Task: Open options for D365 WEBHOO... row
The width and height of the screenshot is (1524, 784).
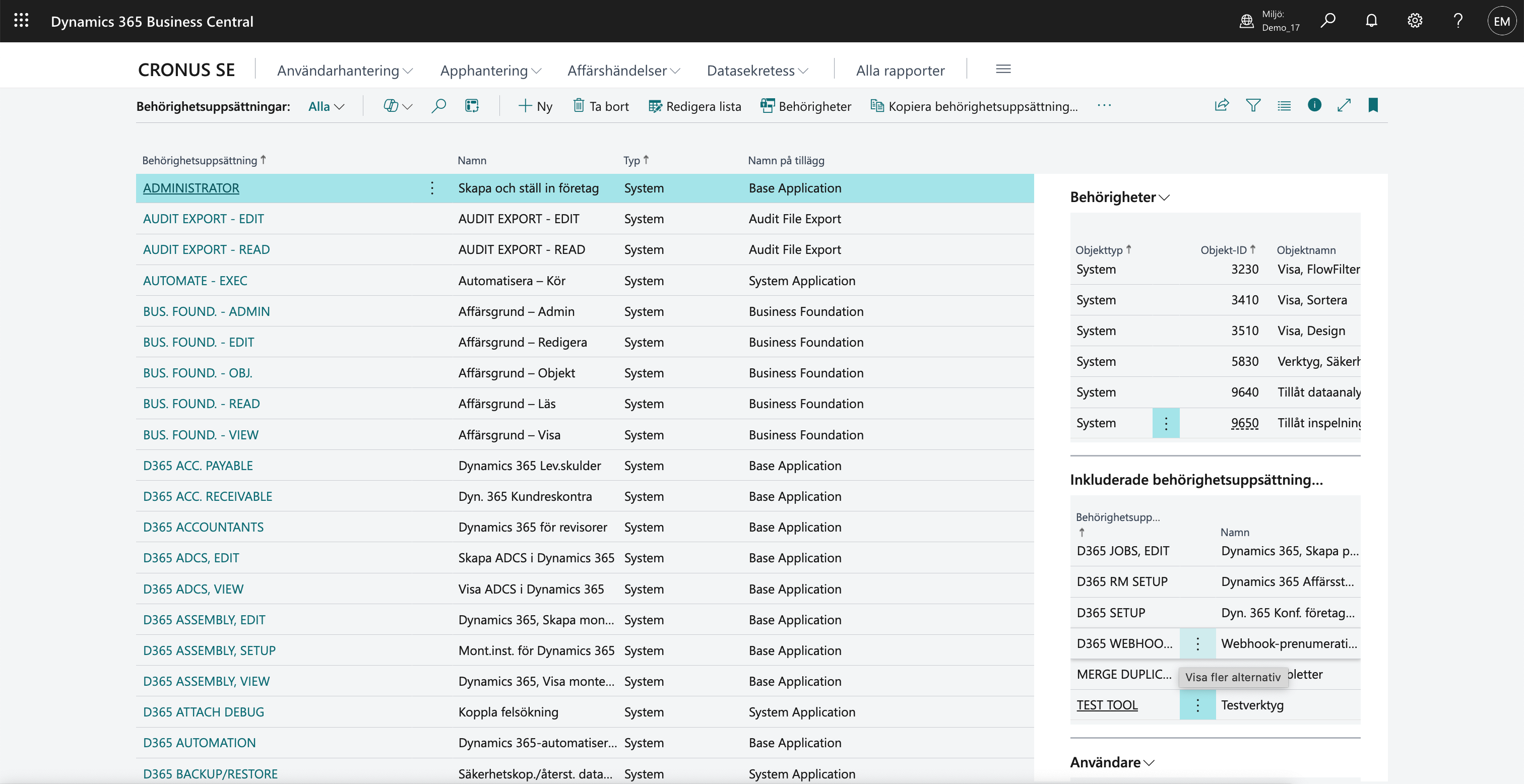Action: (1197, 643)
